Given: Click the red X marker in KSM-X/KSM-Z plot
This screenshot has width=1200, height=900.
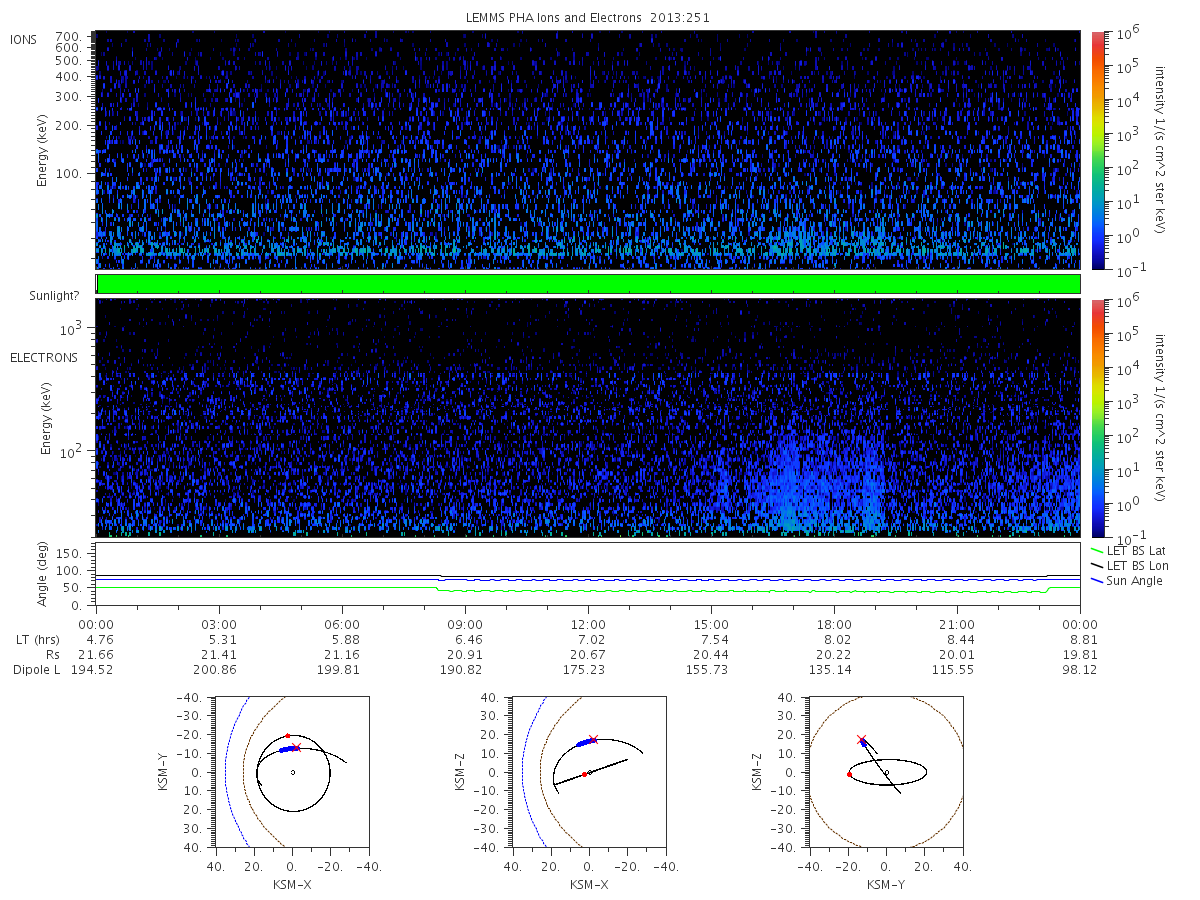Looking at the screenshot, I should click(593, 739).
